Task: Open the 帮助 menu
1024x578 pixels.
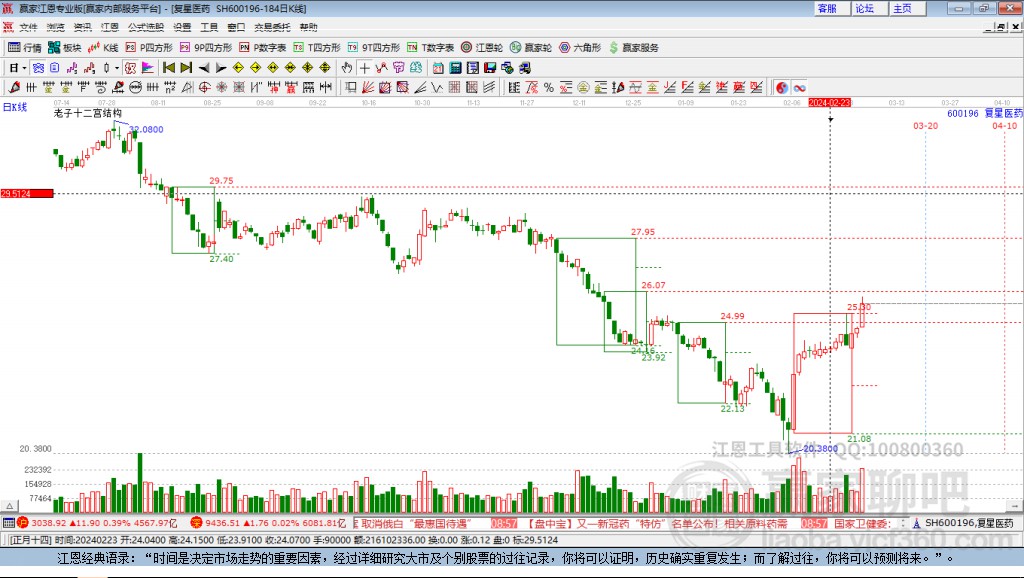Action: pos(308,27)
